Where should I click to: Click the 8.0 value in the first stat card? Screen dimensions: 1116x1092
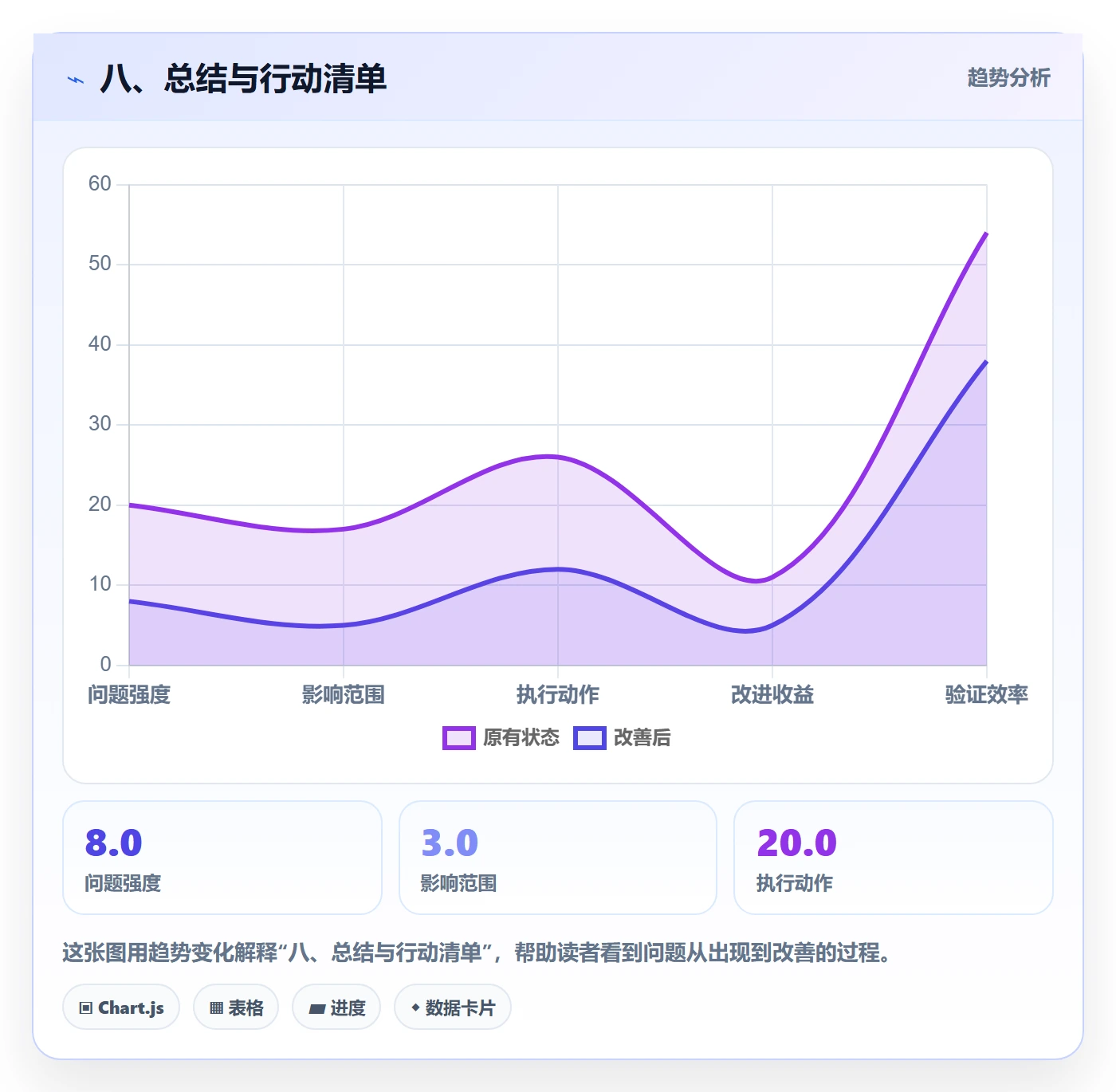(114, 843)
